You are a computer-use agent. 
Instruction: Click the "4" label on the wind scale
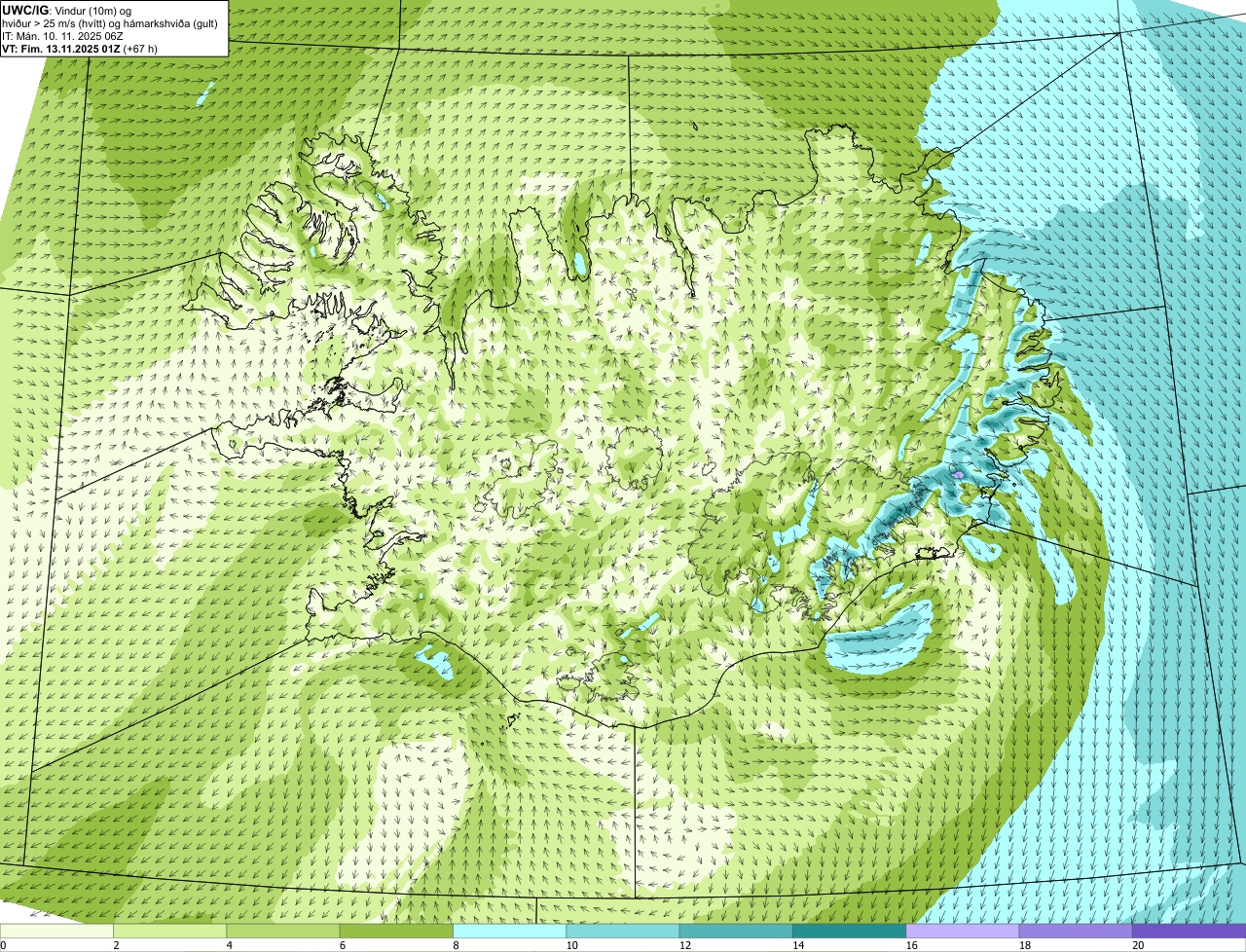click(229, 945)
